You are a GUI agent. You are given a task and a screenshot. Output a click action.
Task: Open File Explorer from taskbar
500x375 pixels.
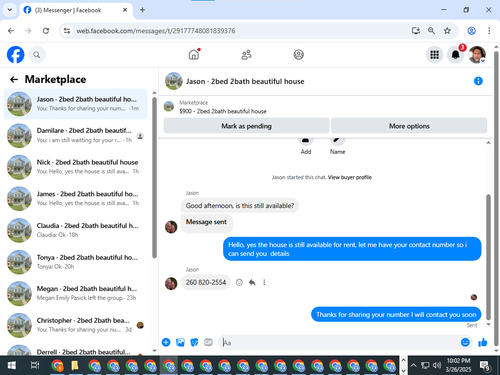point(75,365)
